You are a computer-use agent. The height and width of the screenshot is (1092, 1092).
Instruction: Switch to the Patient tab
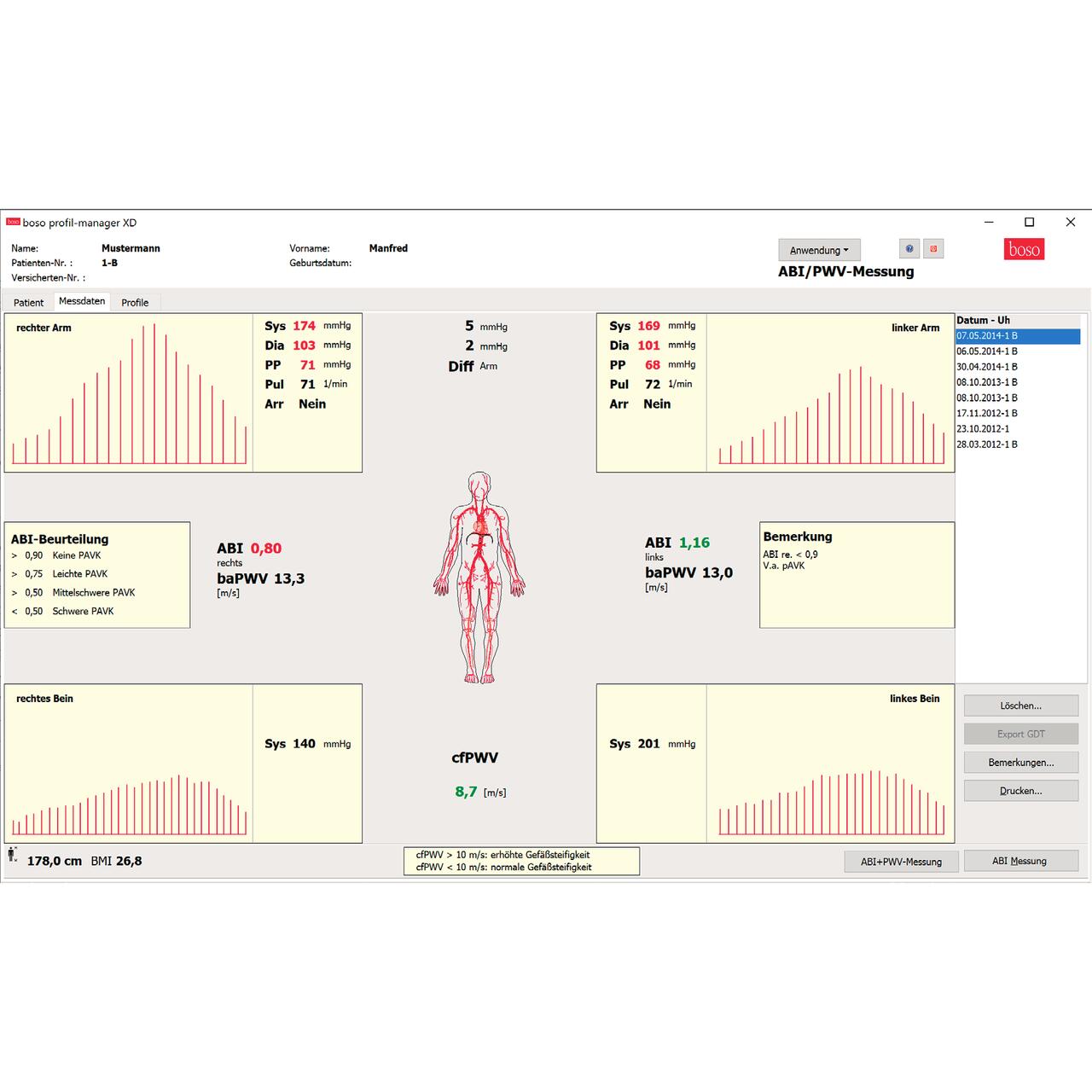(x=28, y=303)
